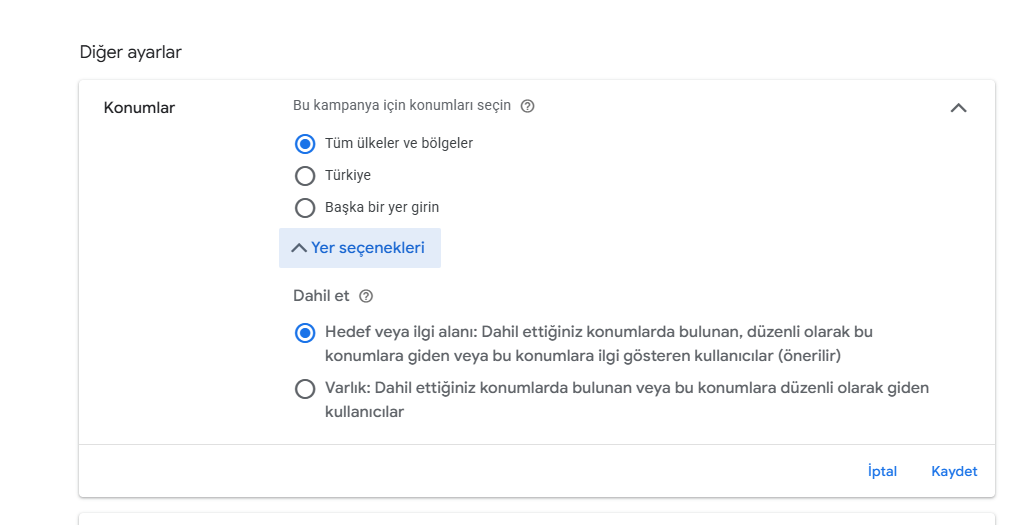Click the Türkiye option label text
1029x525 pixels.
(x=348, y=175)
